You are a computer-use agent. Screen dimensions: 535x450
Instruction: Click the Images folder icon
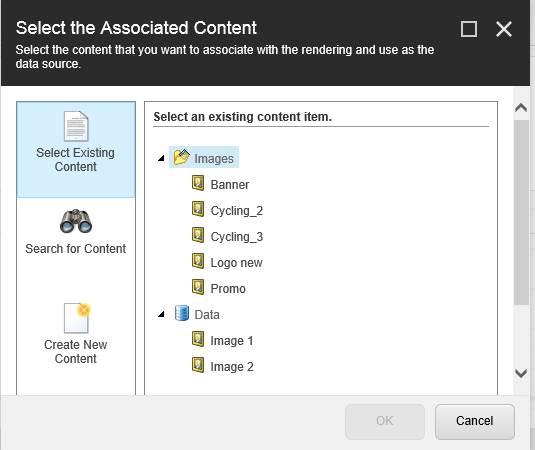(x=182, y=157)
